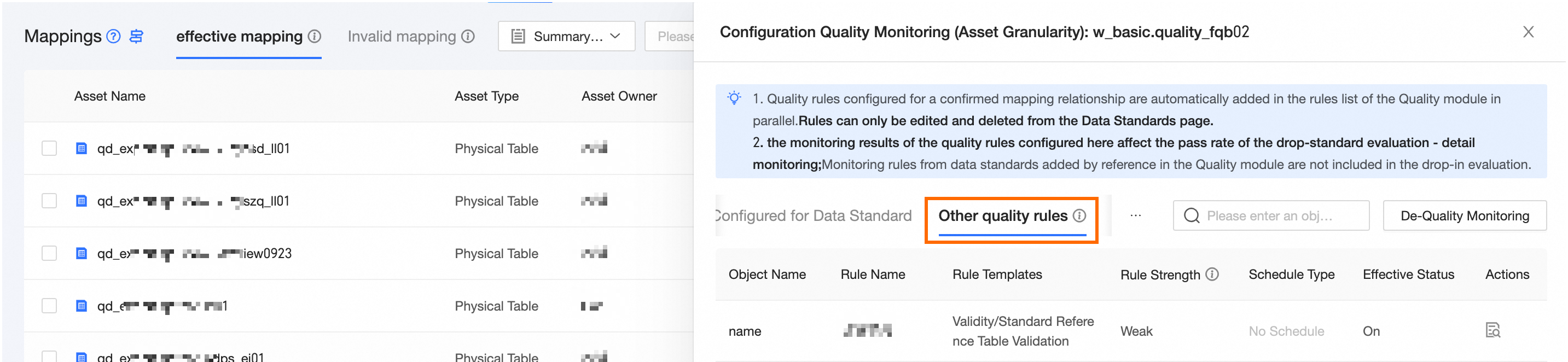Click Physical Table in sd_ll01 row
Image resolution: width=1568 pixels, height=362 pixels.
(x=496, y=148)
